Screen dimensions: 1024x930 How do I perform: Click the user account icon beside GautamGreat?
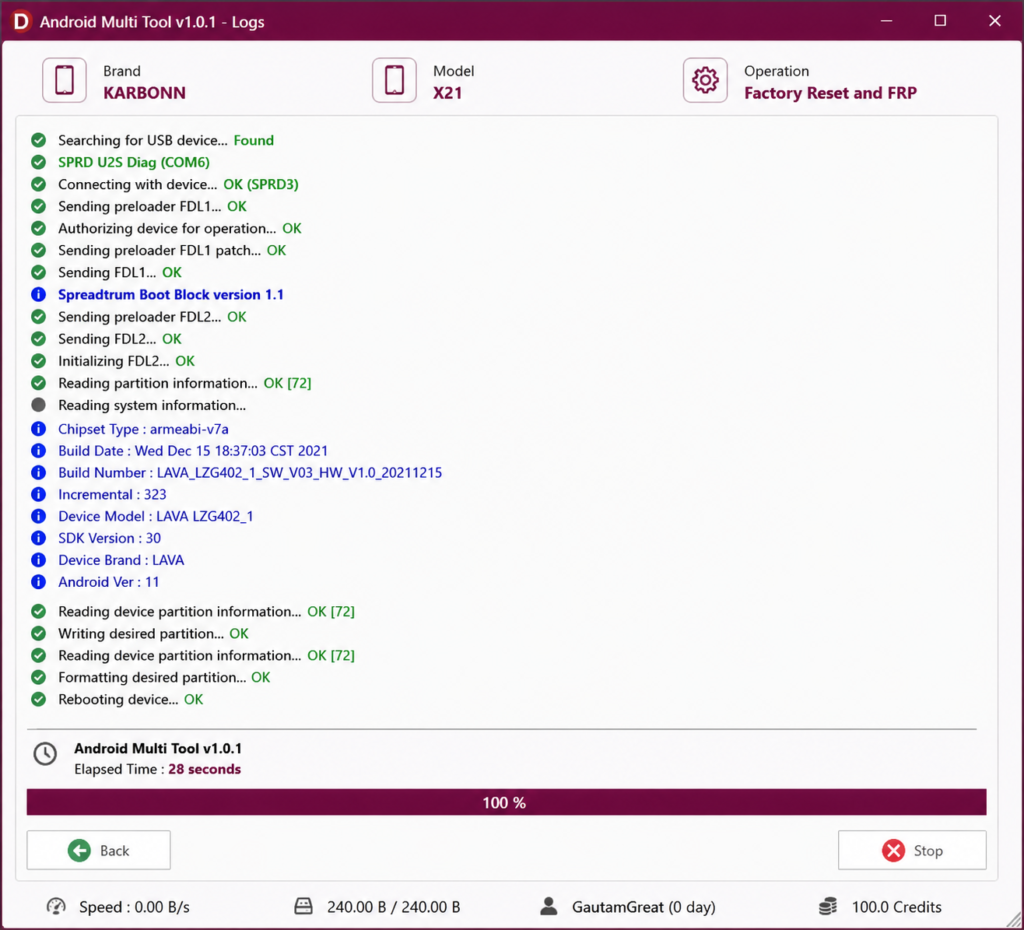click(549, 906)
